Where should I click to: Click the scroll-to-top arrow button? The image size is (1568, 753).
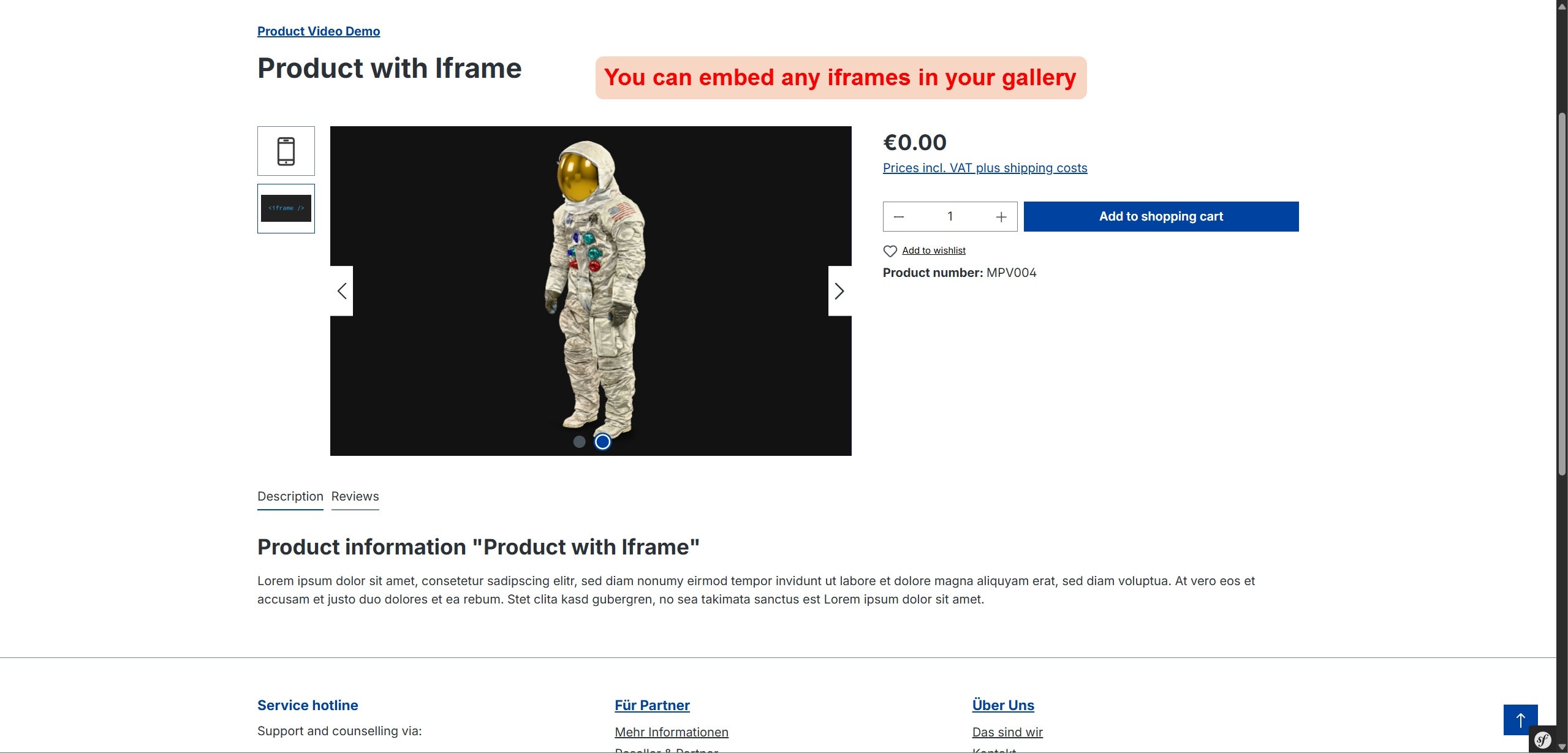click(1521, 720)
